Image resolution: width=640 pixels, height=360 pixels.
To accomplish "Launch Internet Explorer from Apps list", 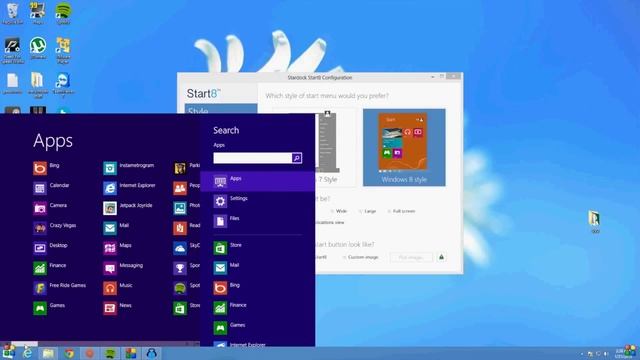I will point(129,188).
